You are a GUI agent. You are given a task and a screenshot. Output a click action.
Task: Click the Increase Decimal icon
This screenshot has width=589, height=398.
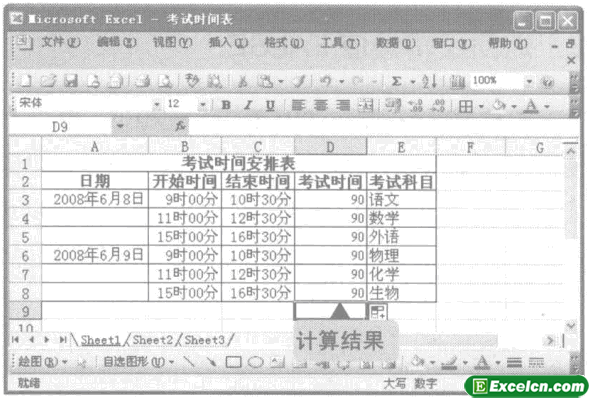(x=415, y=106)
